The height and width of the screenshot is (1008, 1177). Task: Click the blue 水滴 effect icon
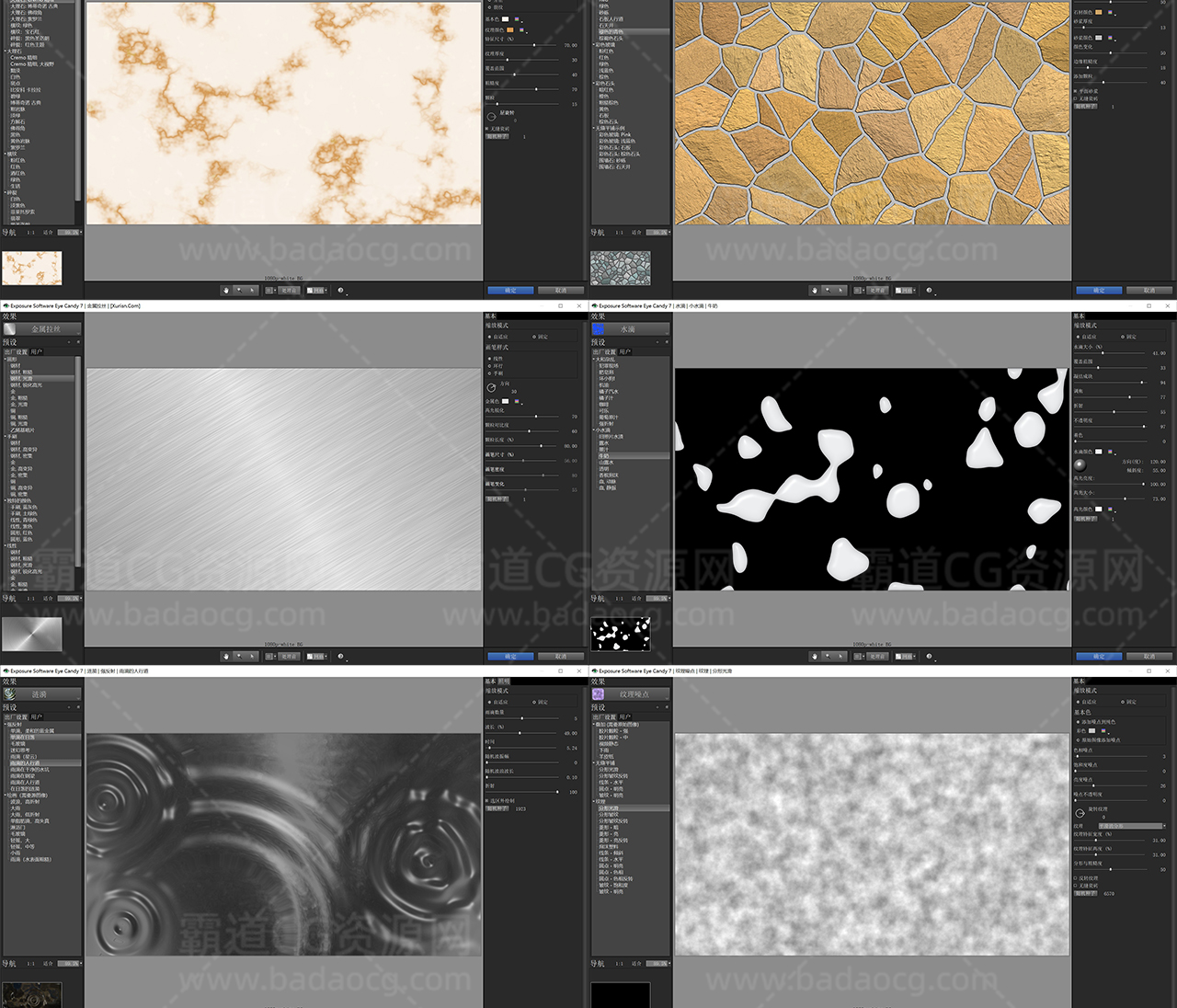tap(599, 328)
